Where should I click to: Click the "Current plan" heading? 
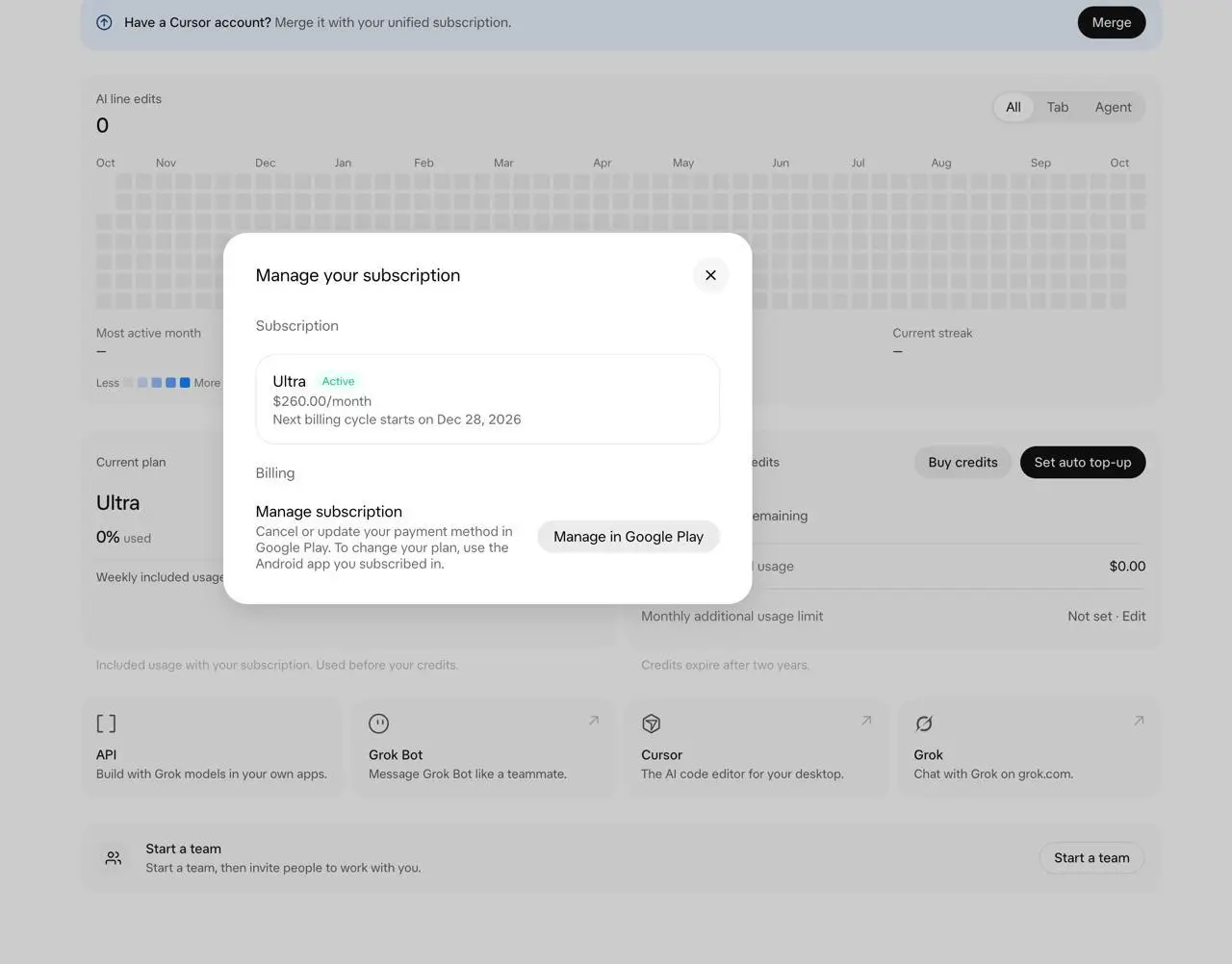[x=131, y=463]
